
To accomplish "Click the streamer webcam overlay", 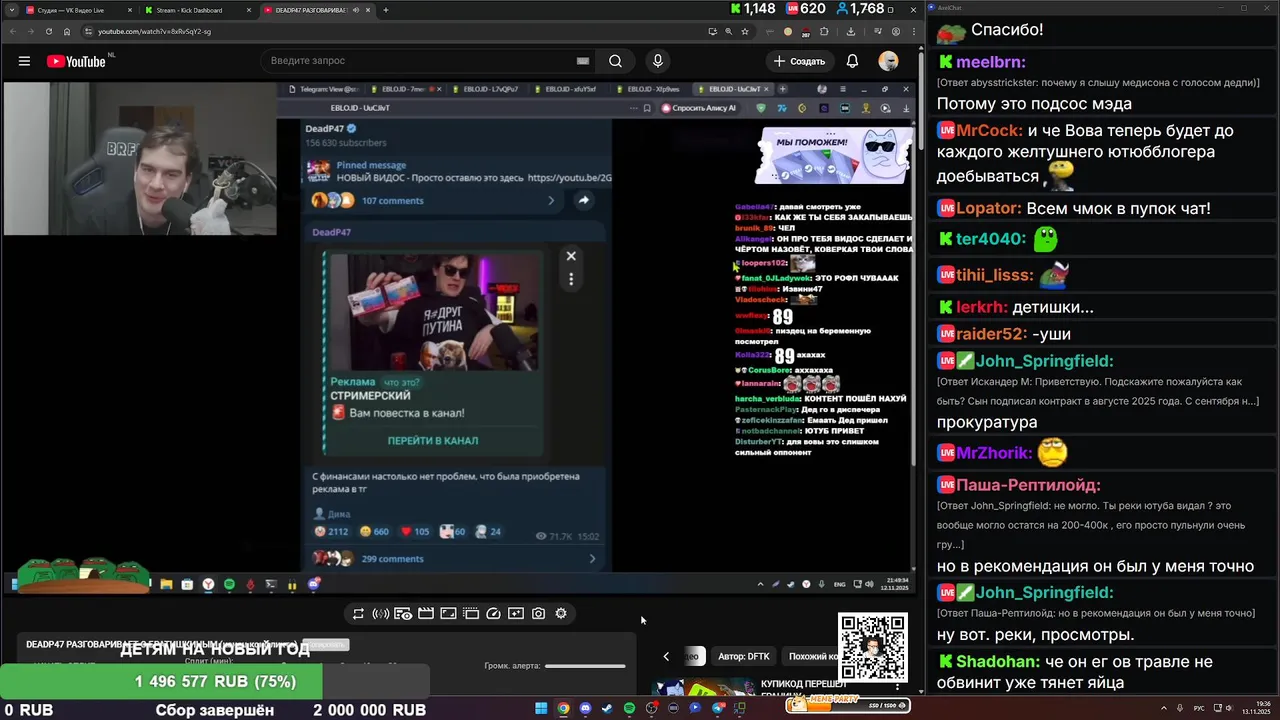I will tap(140, 158).
